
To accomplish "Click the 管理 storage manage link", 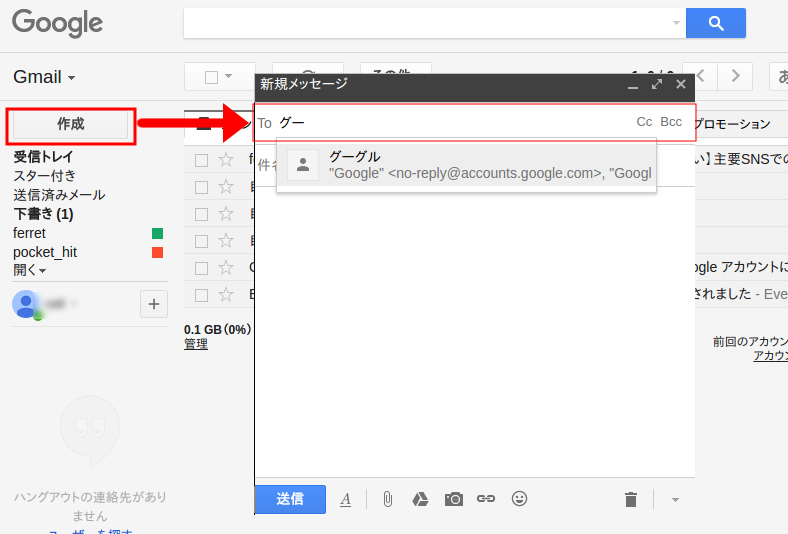I will pyautogui.click(x=196, y=344).
